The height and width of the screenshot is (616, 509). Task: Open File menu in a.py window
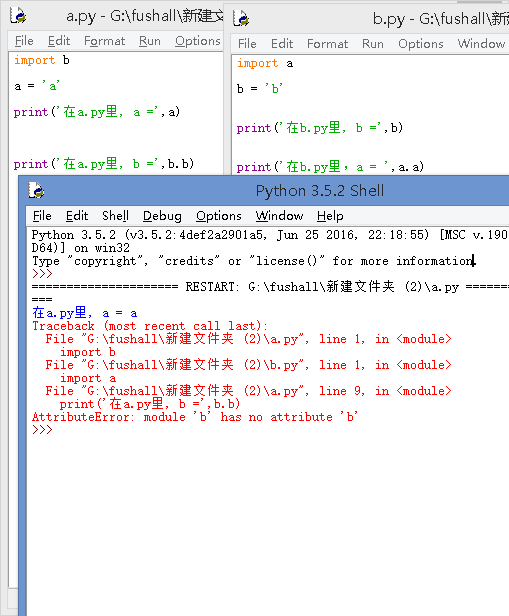coord(24,41)
